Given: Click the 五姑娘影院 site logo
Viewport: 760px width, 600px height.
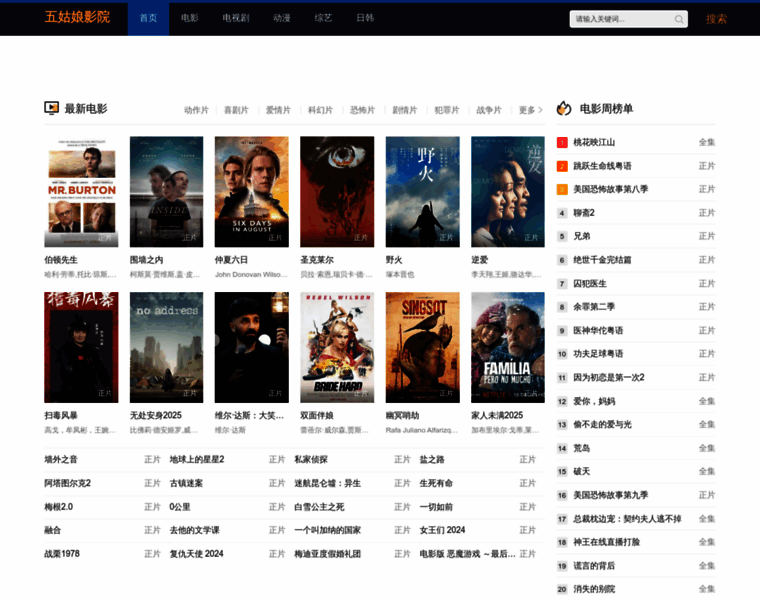Looking at the screenshot, I should (x=78, y=17).
